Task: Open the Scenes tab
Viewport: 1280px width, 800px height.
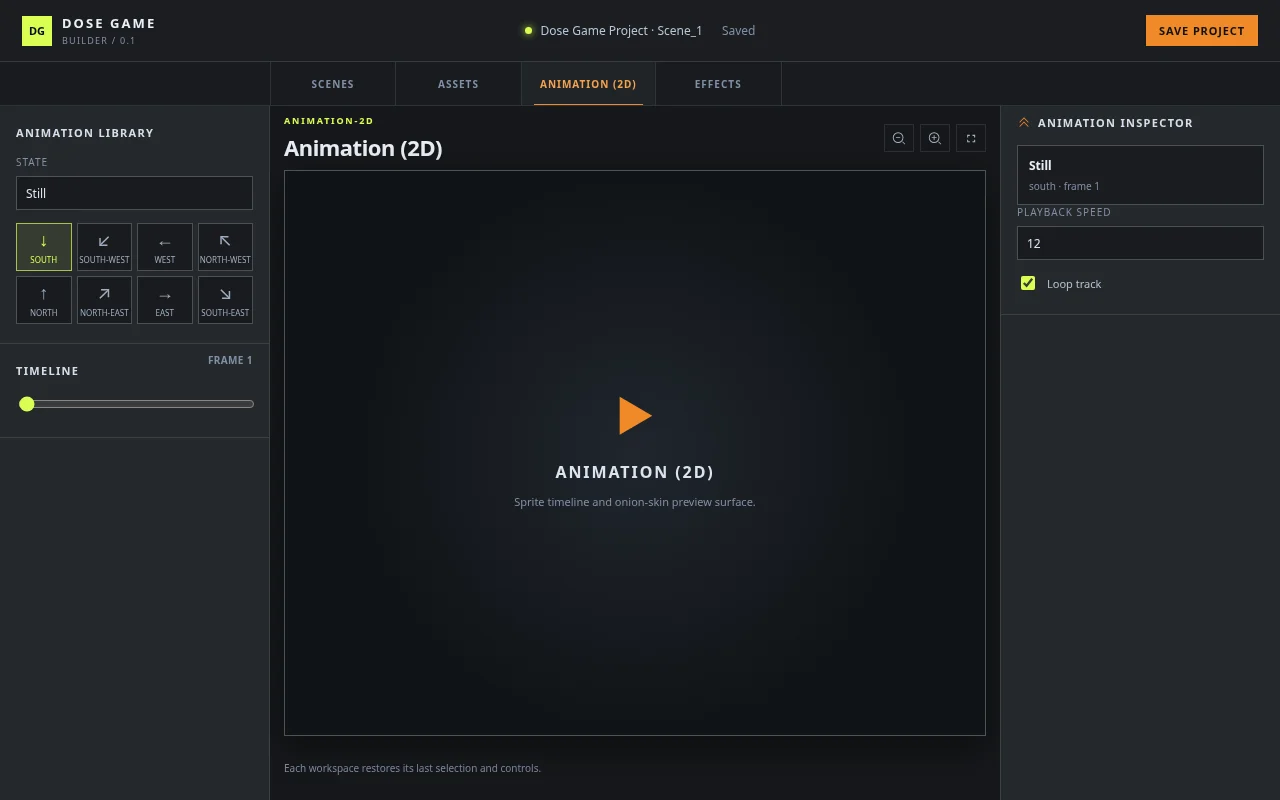Action: click(x=333, y=84)
